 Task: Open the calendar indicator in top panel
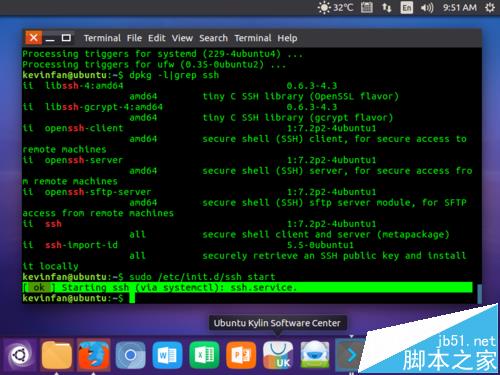(367, 7)
